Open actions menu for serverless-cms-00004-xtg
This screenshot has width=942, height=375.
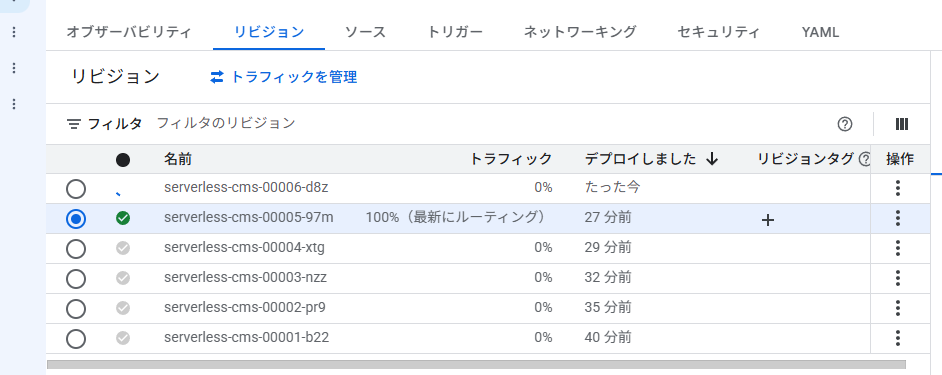[x=898, y=248]
